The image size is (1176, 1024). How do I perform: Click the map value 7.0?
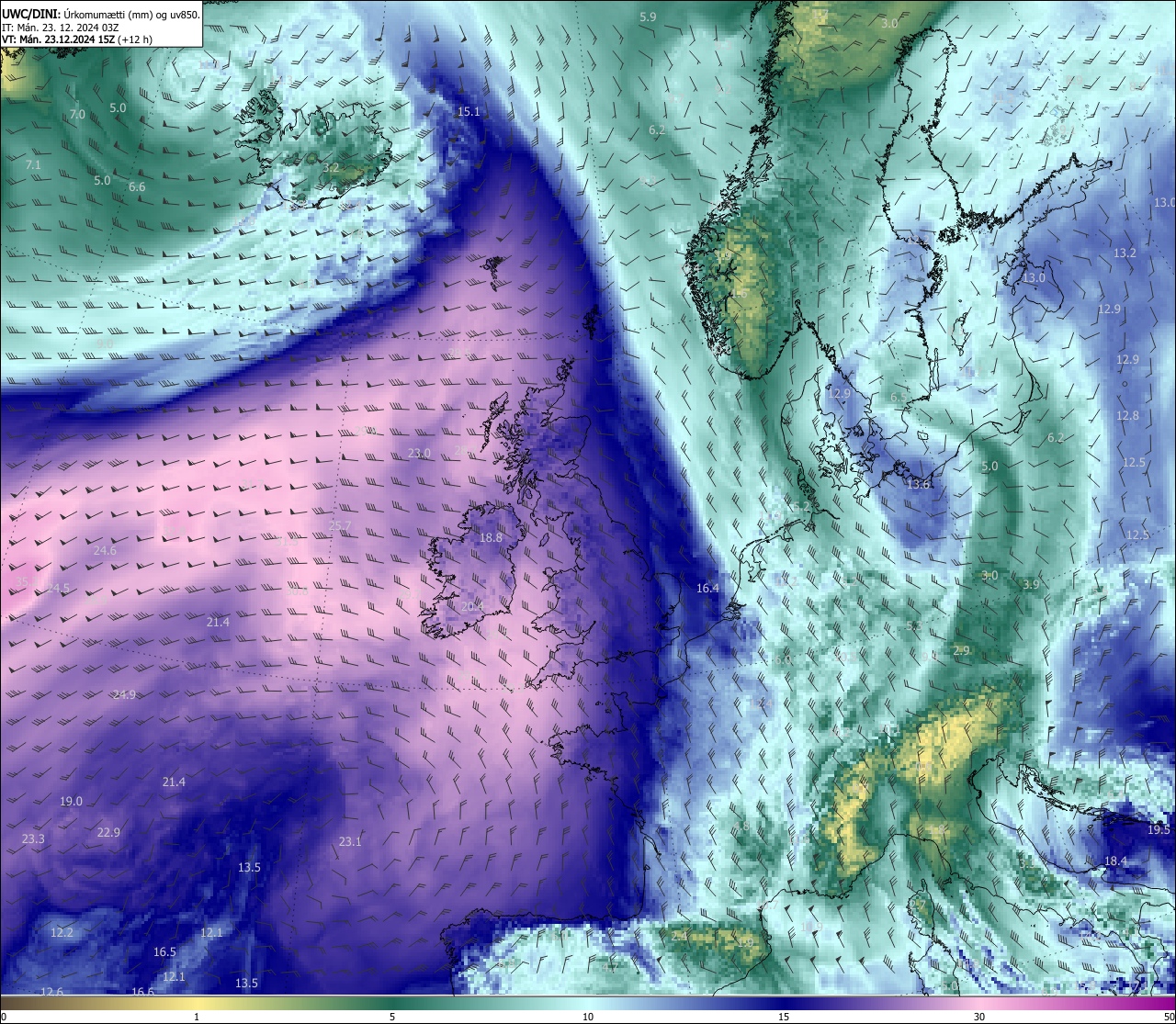(77, 115)
